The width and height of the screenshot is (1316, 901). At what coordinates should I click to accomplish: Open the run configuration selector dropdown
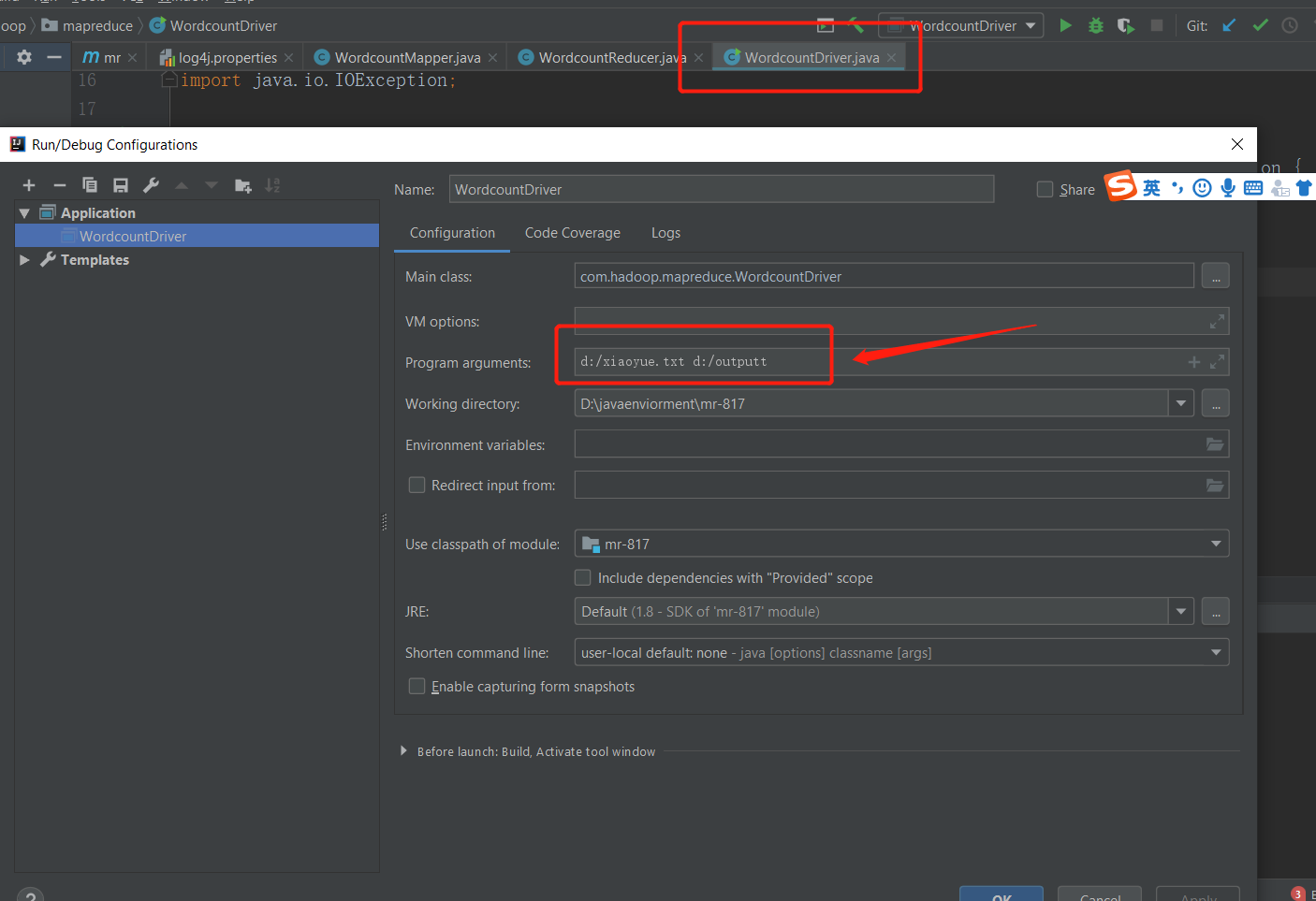pyautogui.click(x=961, y=25)
